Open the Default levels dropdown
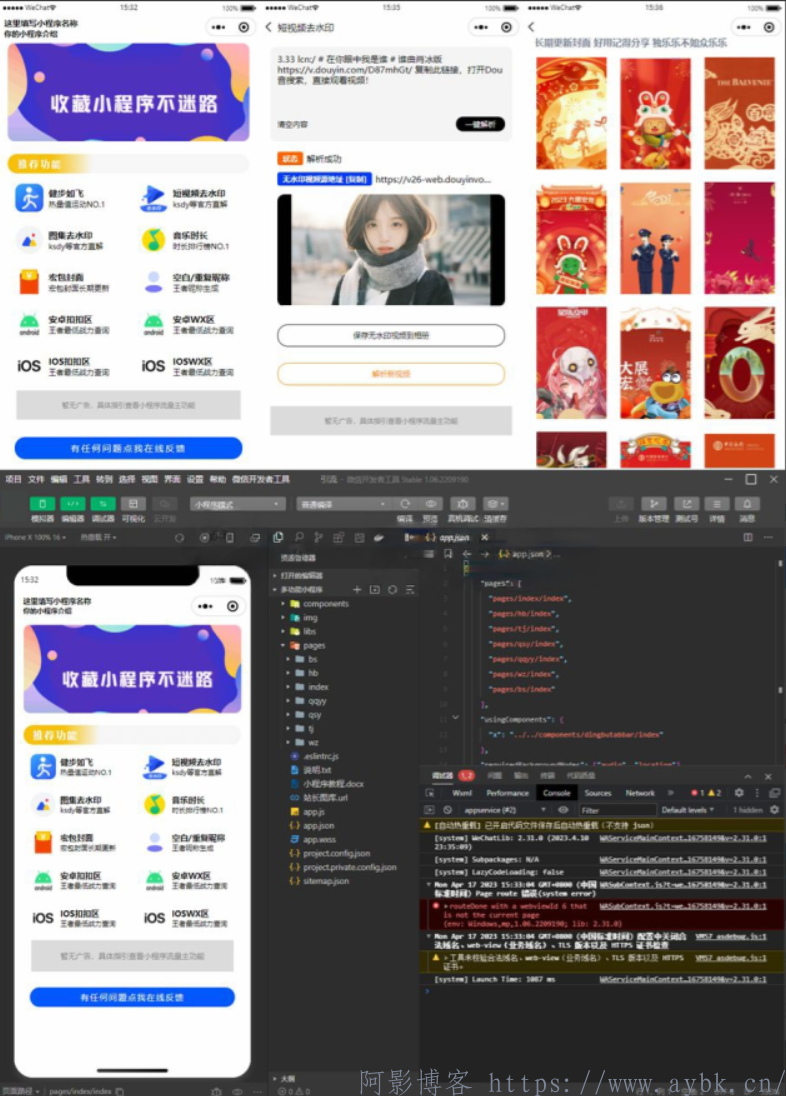Viewport: 786px width, 1096px height. (x=688, y=810)
